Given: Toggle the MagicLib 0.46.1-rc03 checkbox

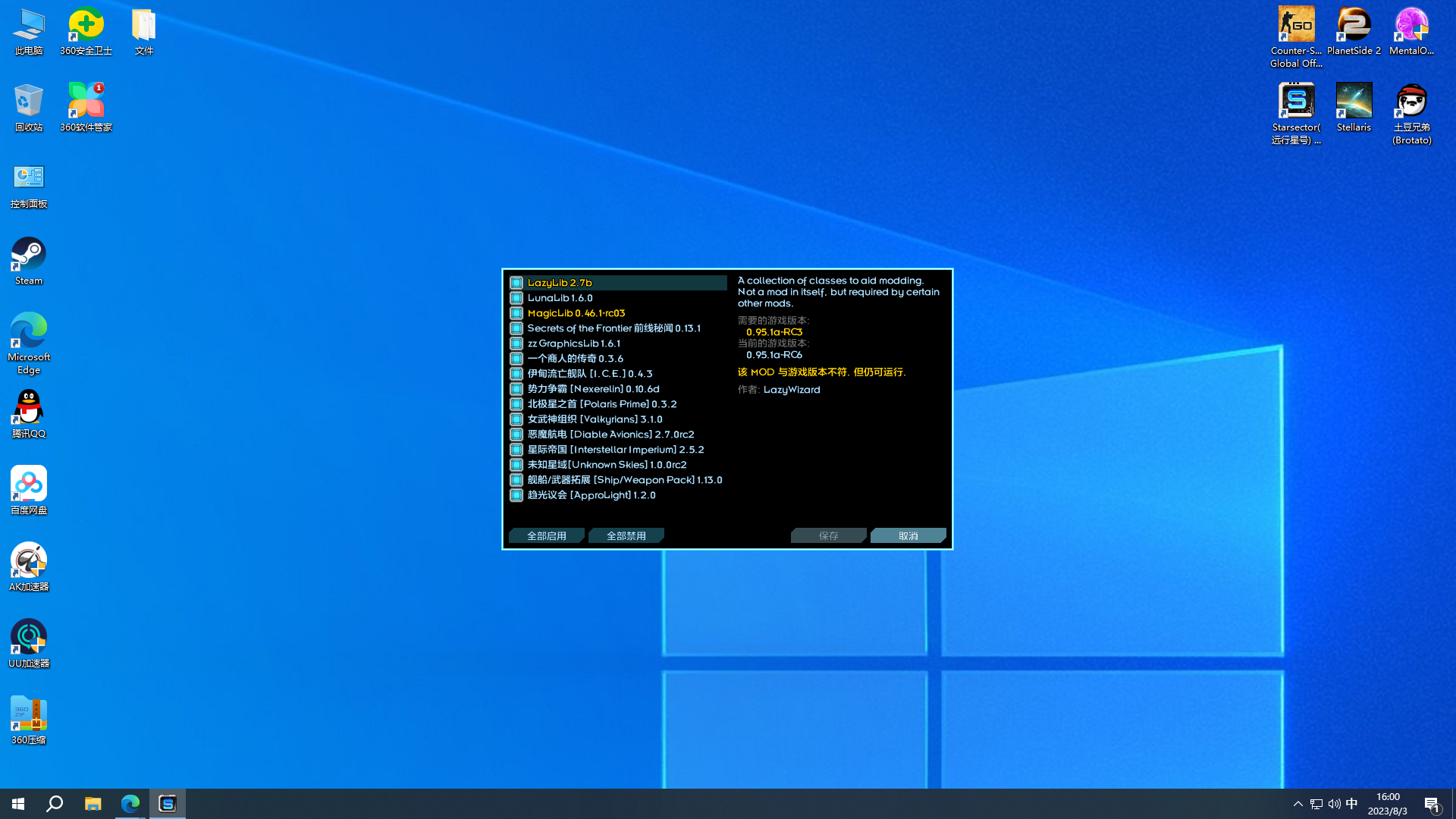Looking at the screenshot, I should [516, 313].
